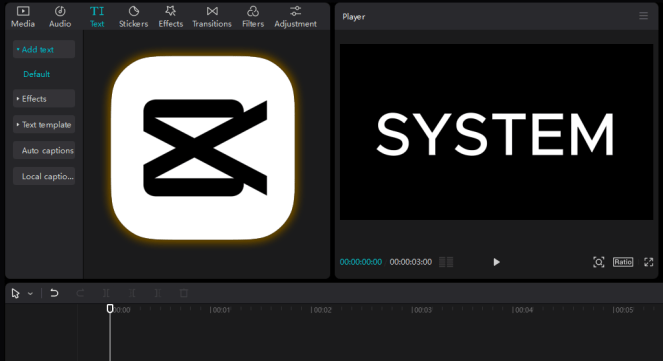Screen dimensions: 663x361
Task: Click the Auto captions button
Action: pyautogui.click(x=44, y=150)
